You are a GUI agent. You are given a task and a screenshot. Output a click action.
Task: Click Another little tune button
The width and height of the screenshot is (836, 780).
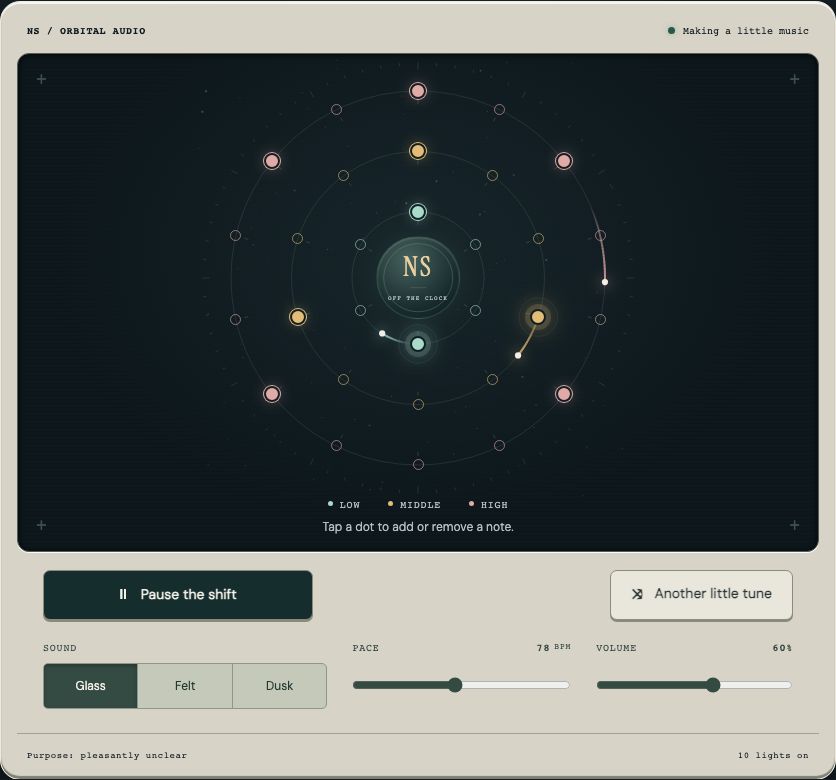point(701,594)
